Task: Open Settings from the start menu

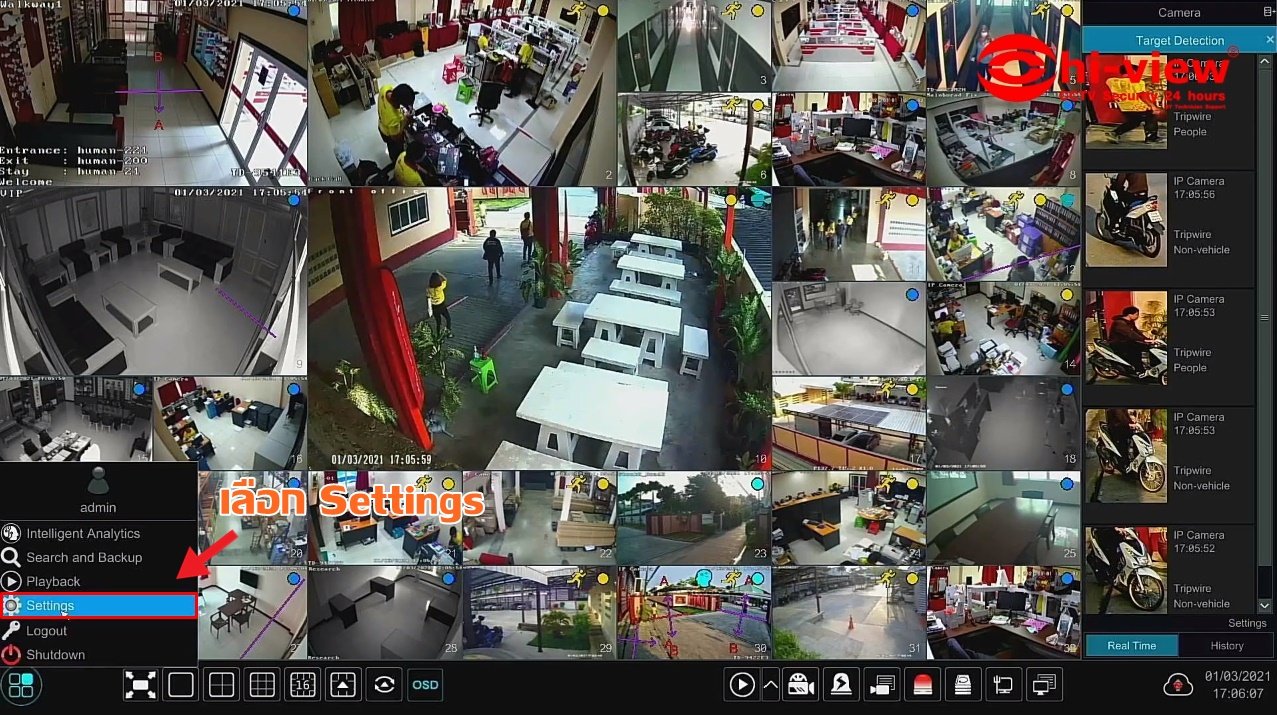Action: pyautogui.click(x=98, y=605)
